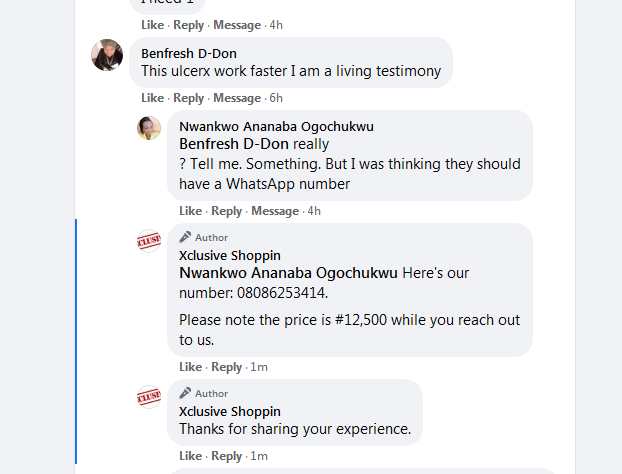
Task: Open Nwankwo Ananaba Ogochukwu commenter name
Action: tap(276, 126)
